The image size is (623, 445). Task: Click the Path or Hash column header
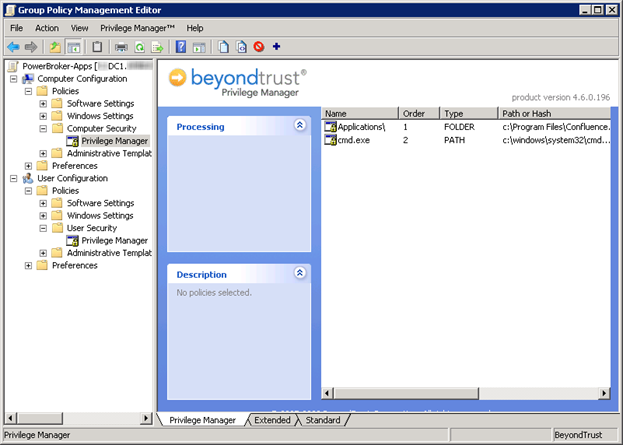coord(554,113)
